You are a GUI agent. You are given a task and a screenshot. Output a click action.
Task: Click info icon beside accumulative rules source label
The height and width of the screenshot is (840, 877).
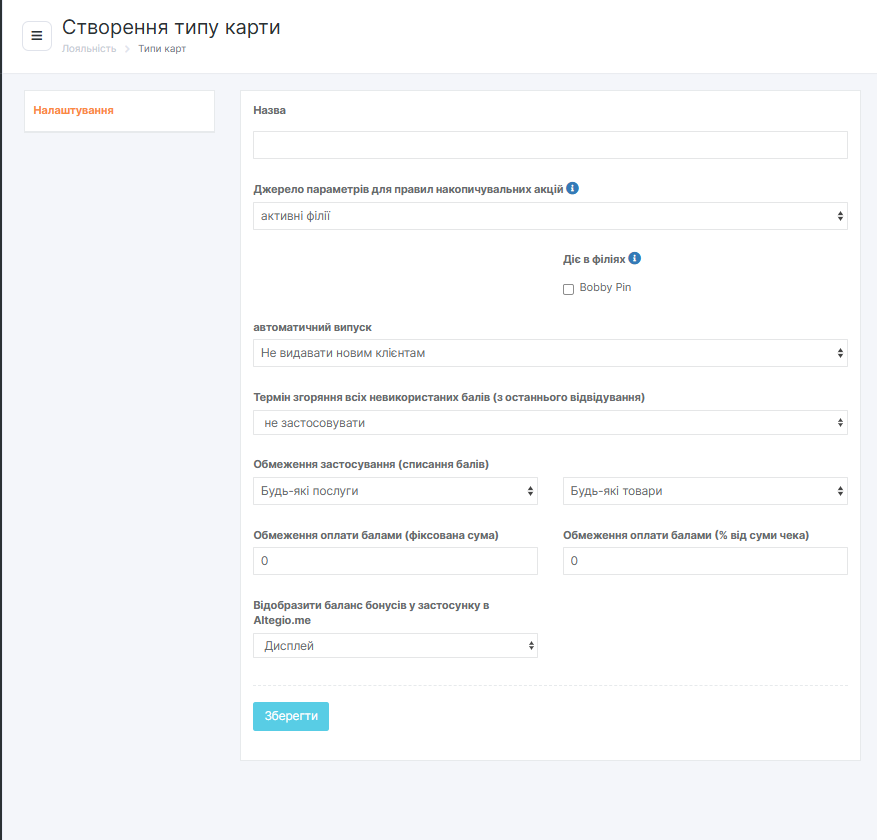pyautogui.click(x=573, y=188)
